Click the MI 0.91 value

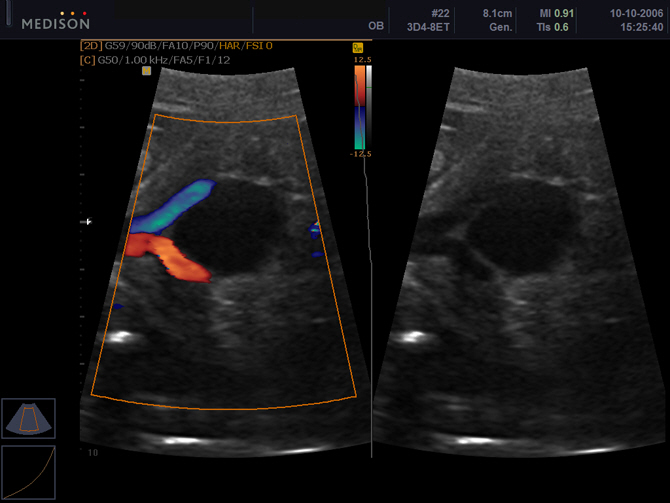557,13
